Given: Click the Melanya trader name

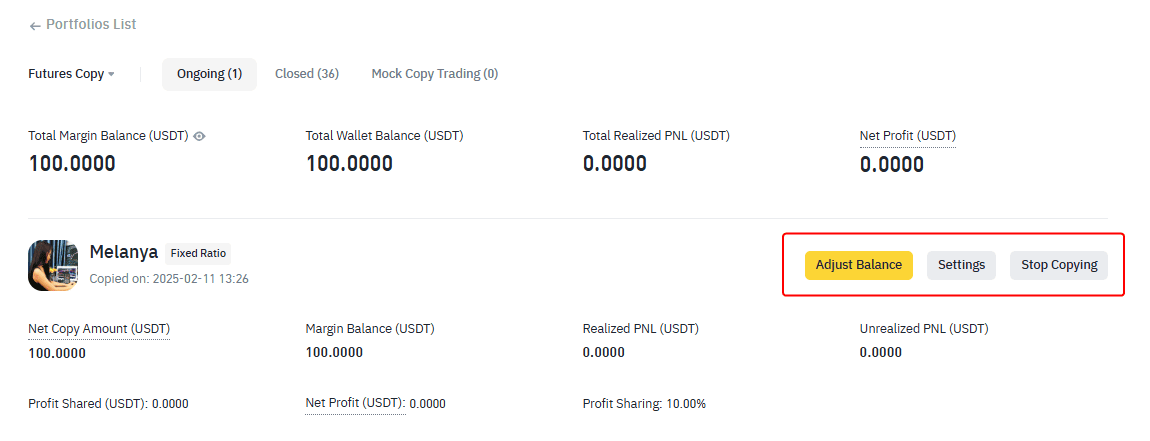Looking at the screenshot, I should (123, 252).
